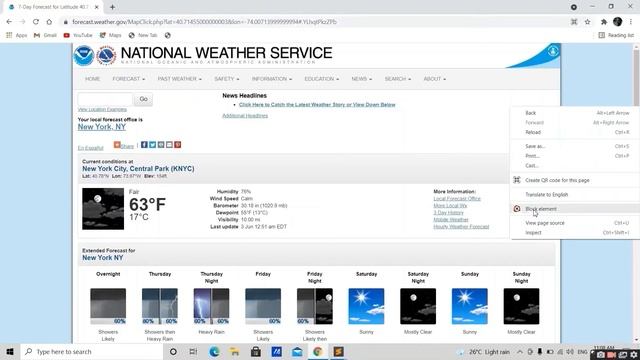Click the browser back arrow
Image resolution: width=640 pixels, height=360 pixels.
coord(9,22)
